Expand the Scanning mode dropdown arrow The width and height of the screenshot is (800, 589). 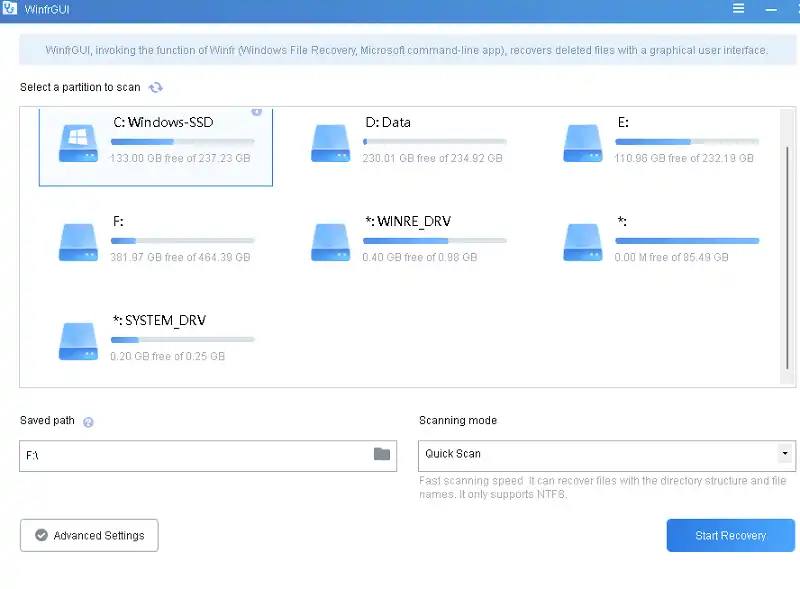pos(784,454)
